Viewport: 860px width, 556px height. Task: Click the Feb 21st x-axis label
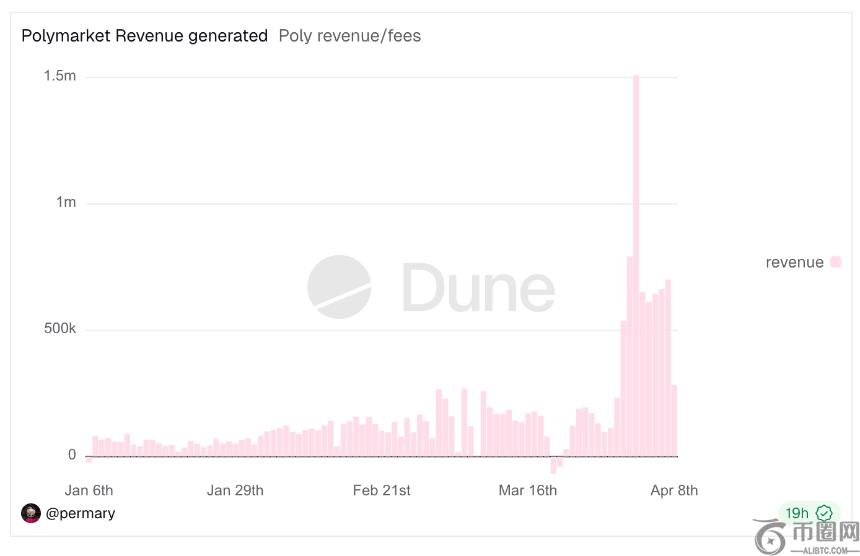pyautogui.click(x=382, y=490)
